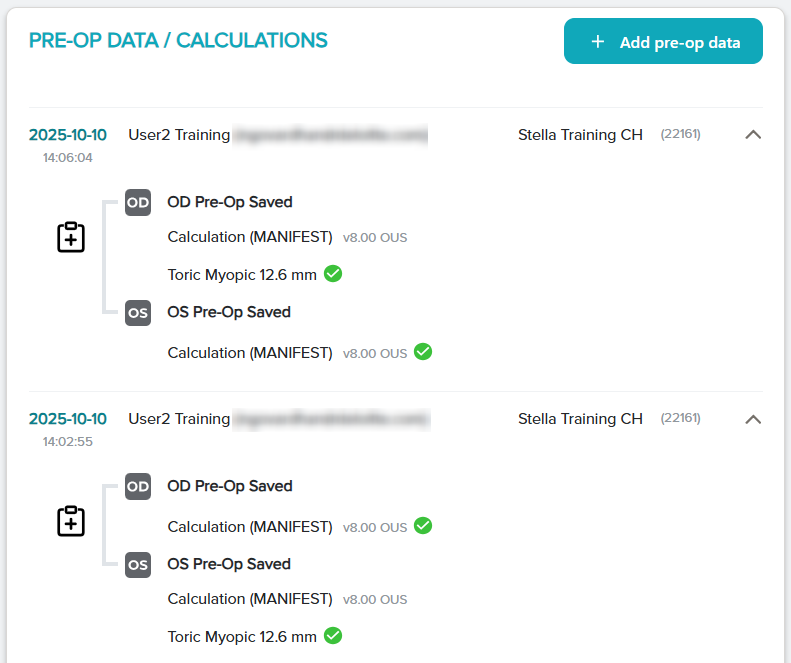Select the OD badge in the 14:02:55 record
This screenshot has width=791, height=663.
click(138, 486)
